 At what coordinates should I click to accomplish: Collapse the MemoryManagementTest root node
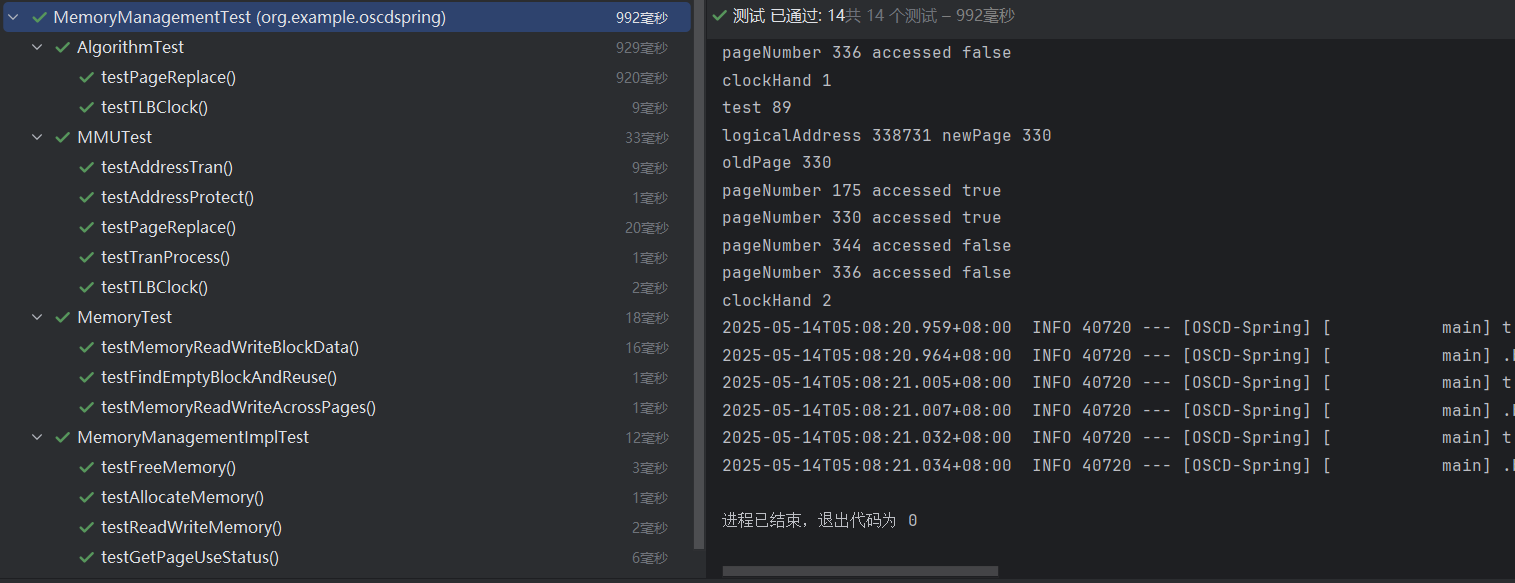(x=14, y=17)
